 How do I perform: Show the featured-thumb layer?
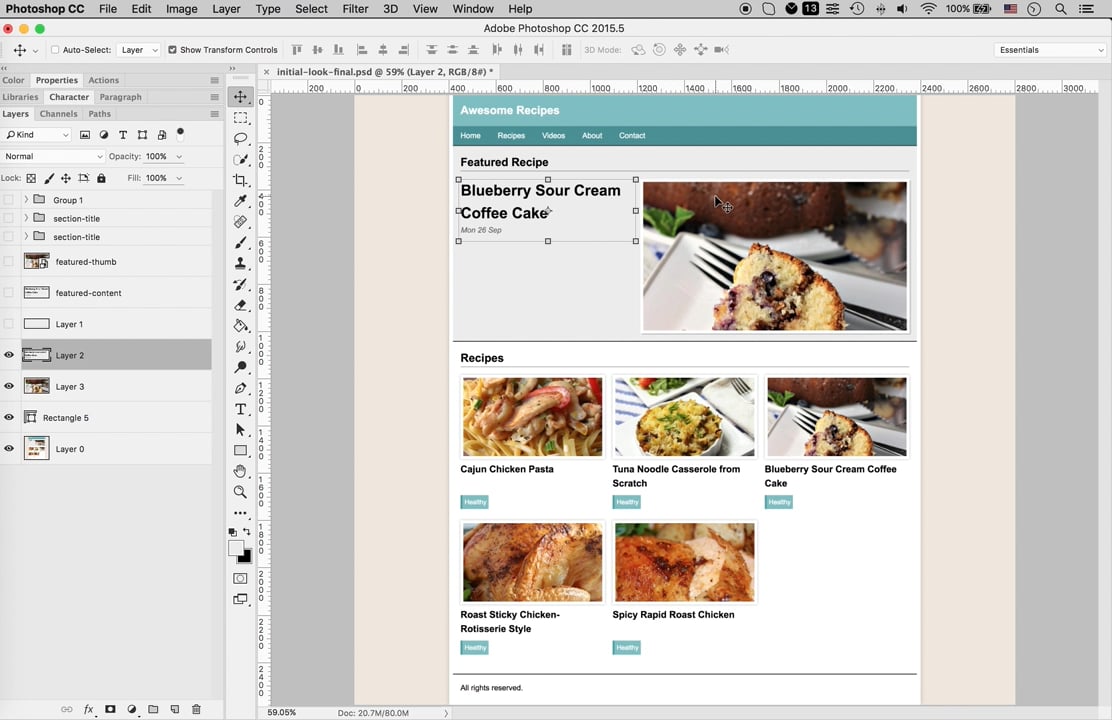(9, 262)
